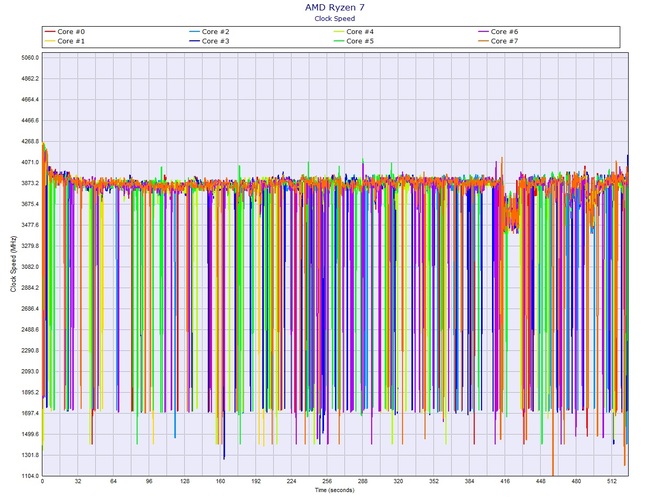Click the Core #5 legend entry
The width and height of the screenshot is (670, 502).
(x=354, y=41)
